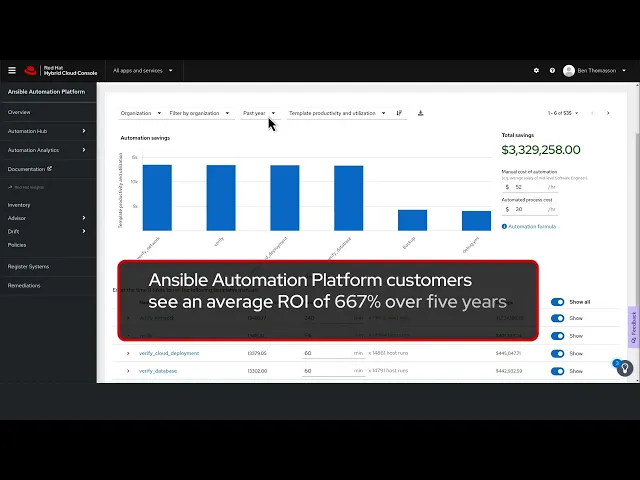Open the Past year date range dropdown
640x480 pixels.
[x=260, y=113]
